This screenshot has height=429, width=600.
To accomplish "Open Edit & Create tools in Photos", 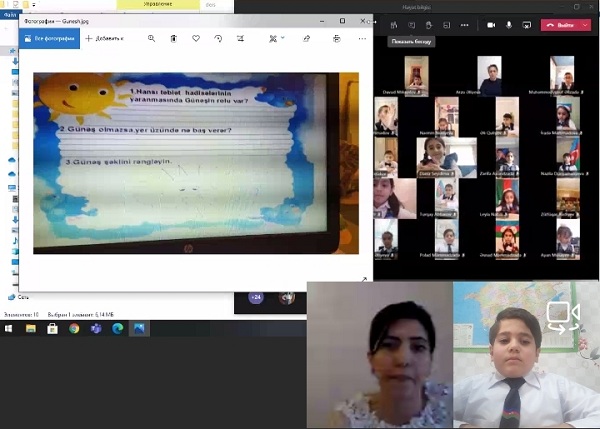I will click(273, 39).
